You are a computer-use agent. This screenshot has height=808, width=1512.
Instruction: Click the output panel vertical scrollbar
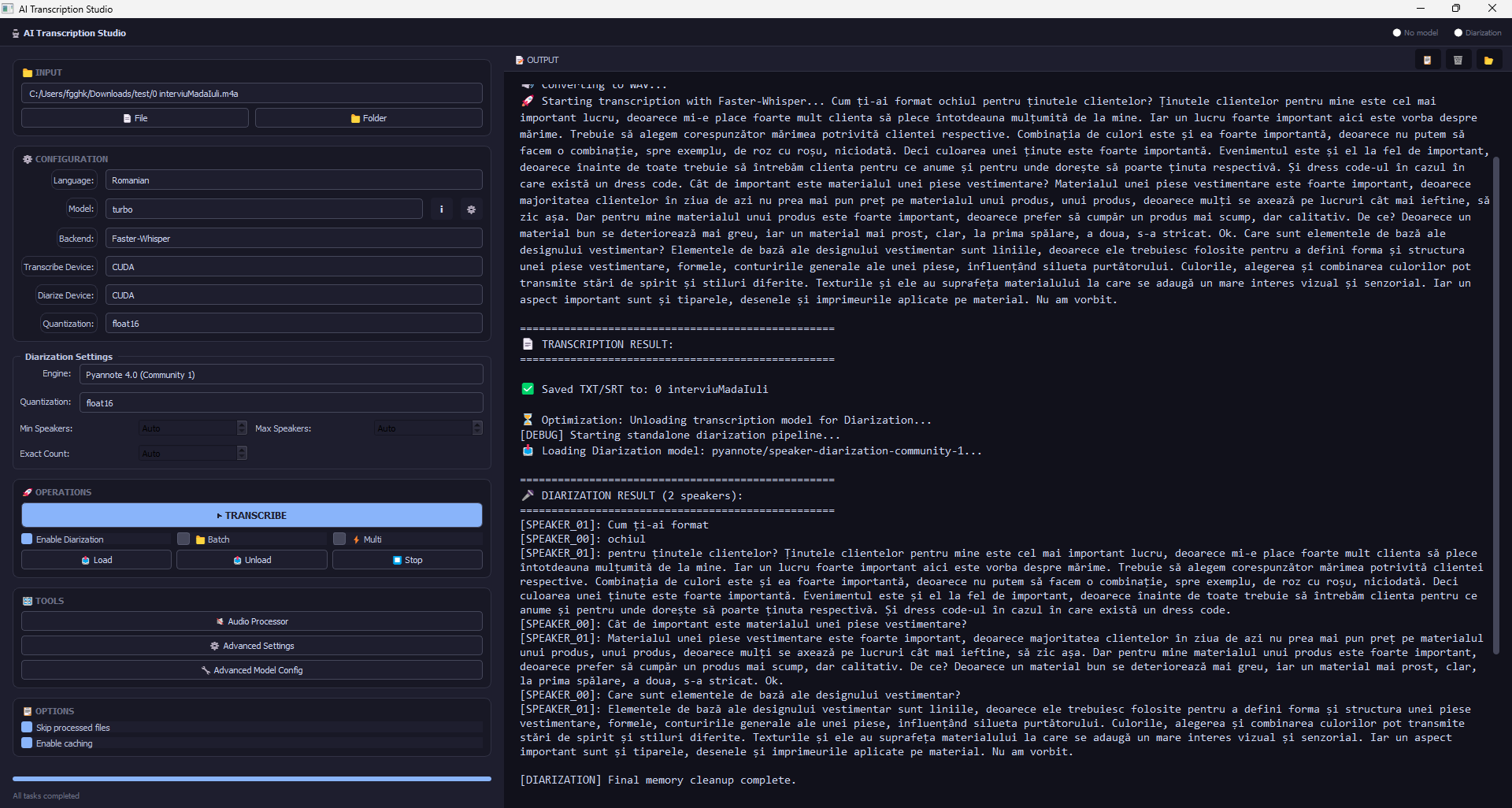pos(1497,406)
